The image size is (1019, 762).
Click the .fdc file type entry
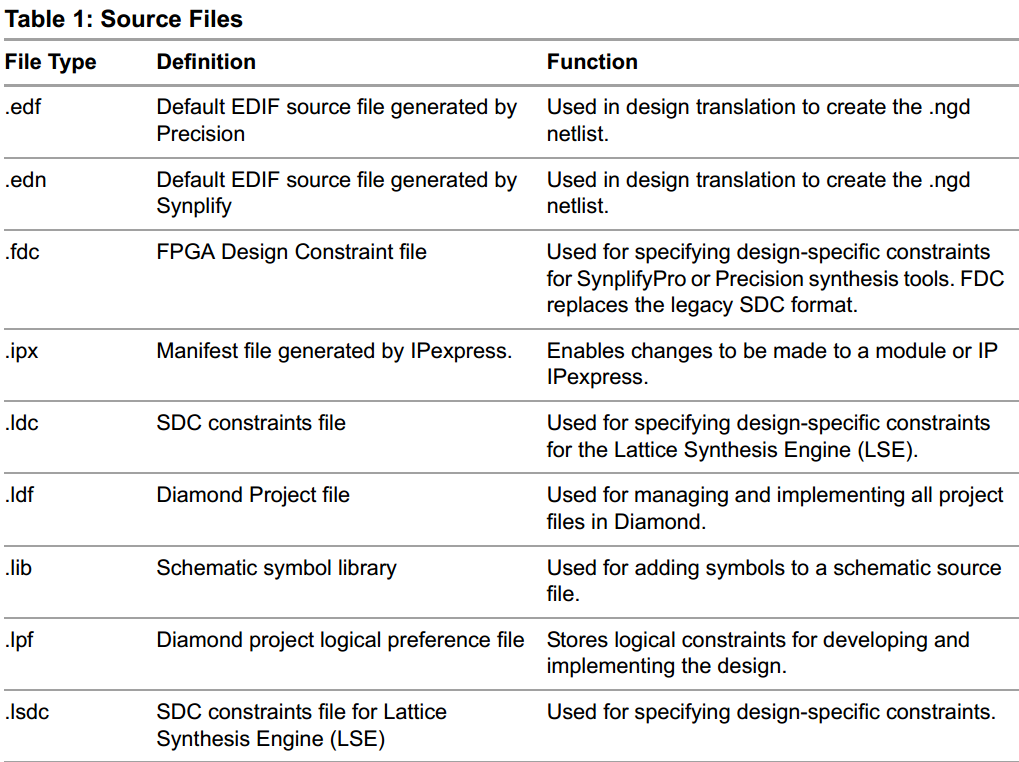pos(23,253)
